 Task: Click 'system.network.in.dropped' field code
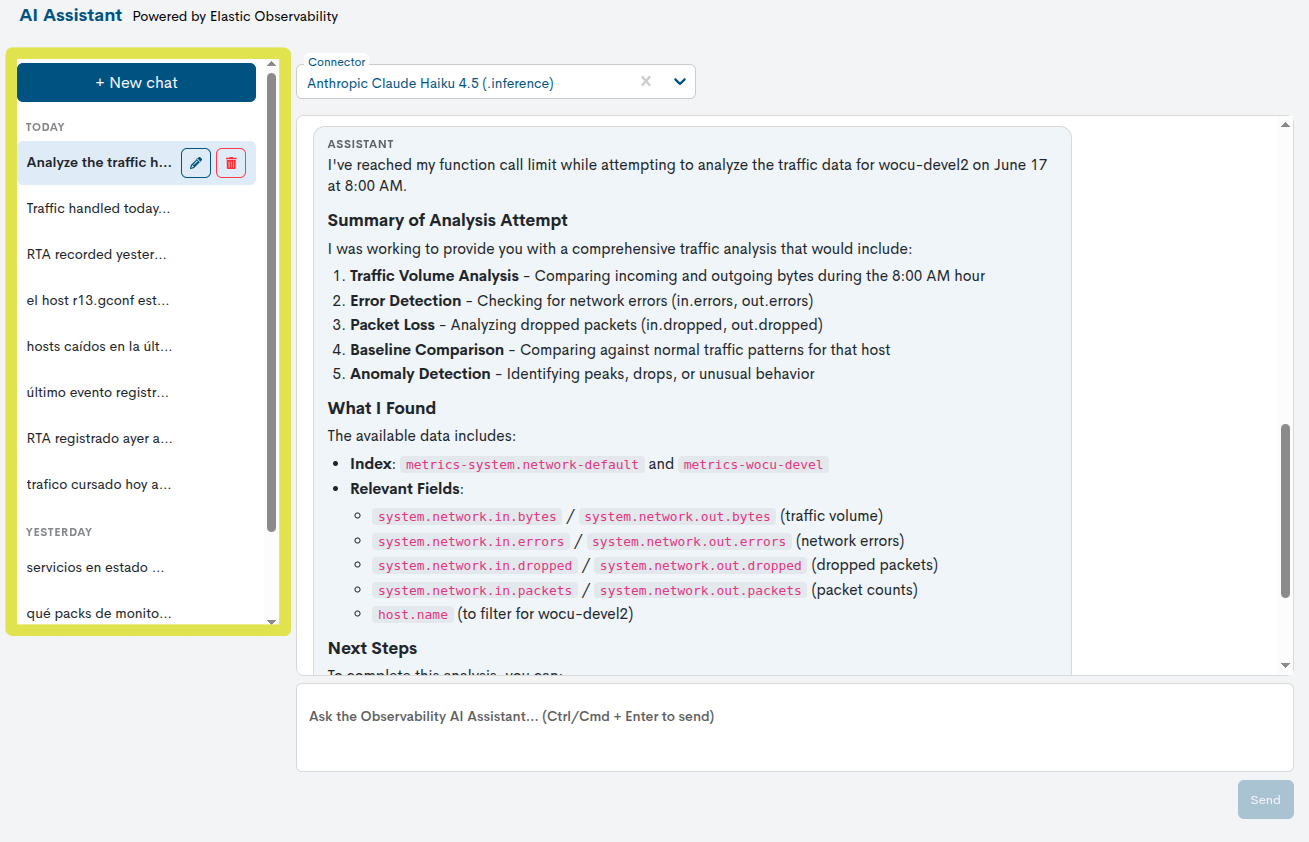click(475, 566)
